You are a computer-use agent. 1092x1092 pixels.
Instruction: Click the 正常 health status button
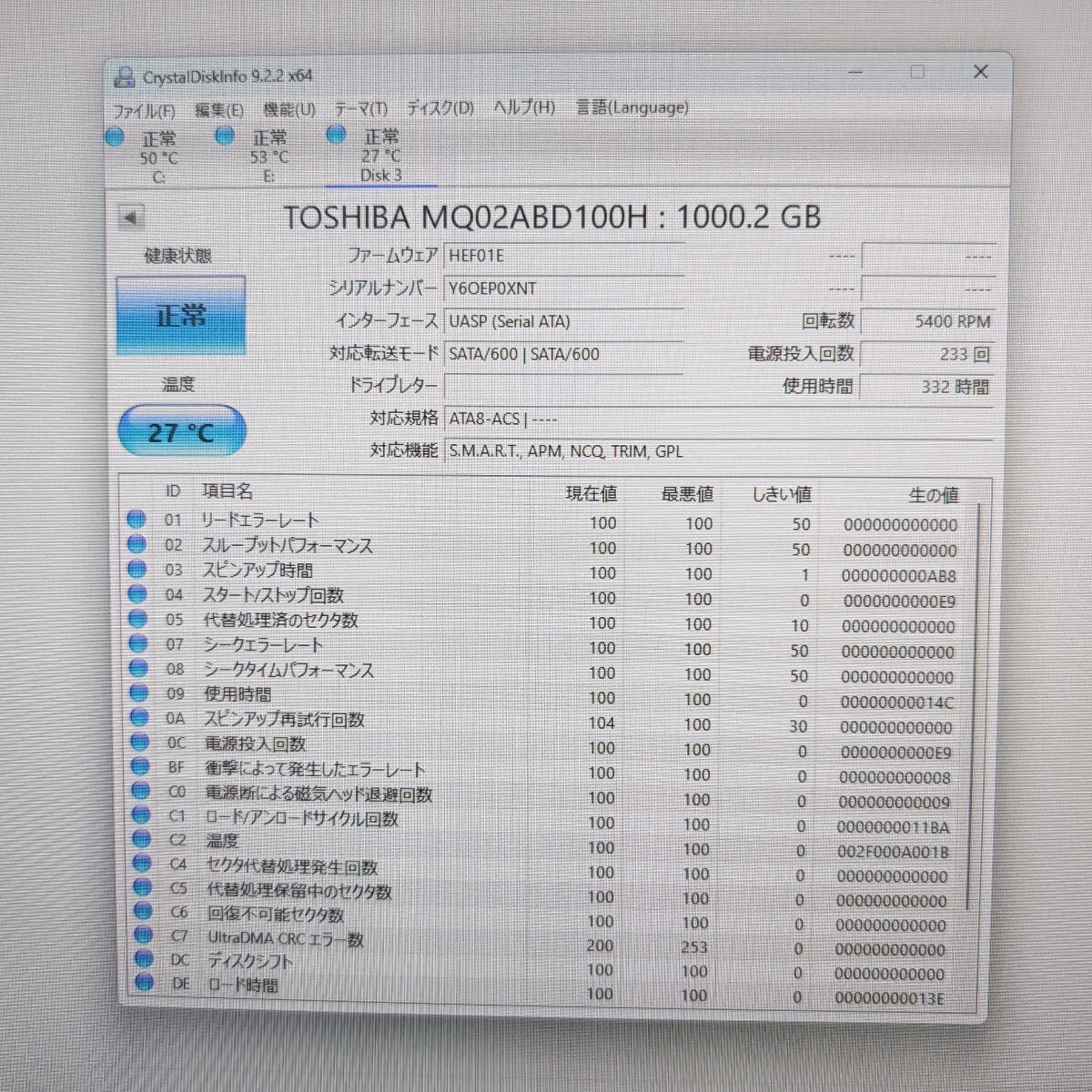tap(181, 316)
